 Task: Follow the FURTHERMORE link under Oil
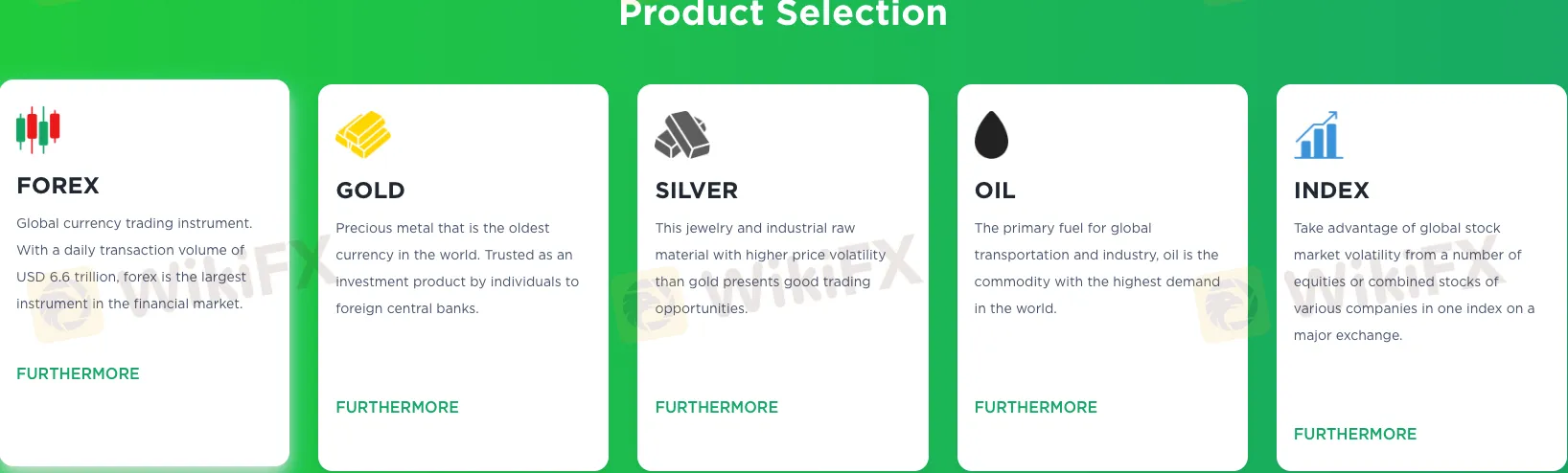(x=1035, y=407)
